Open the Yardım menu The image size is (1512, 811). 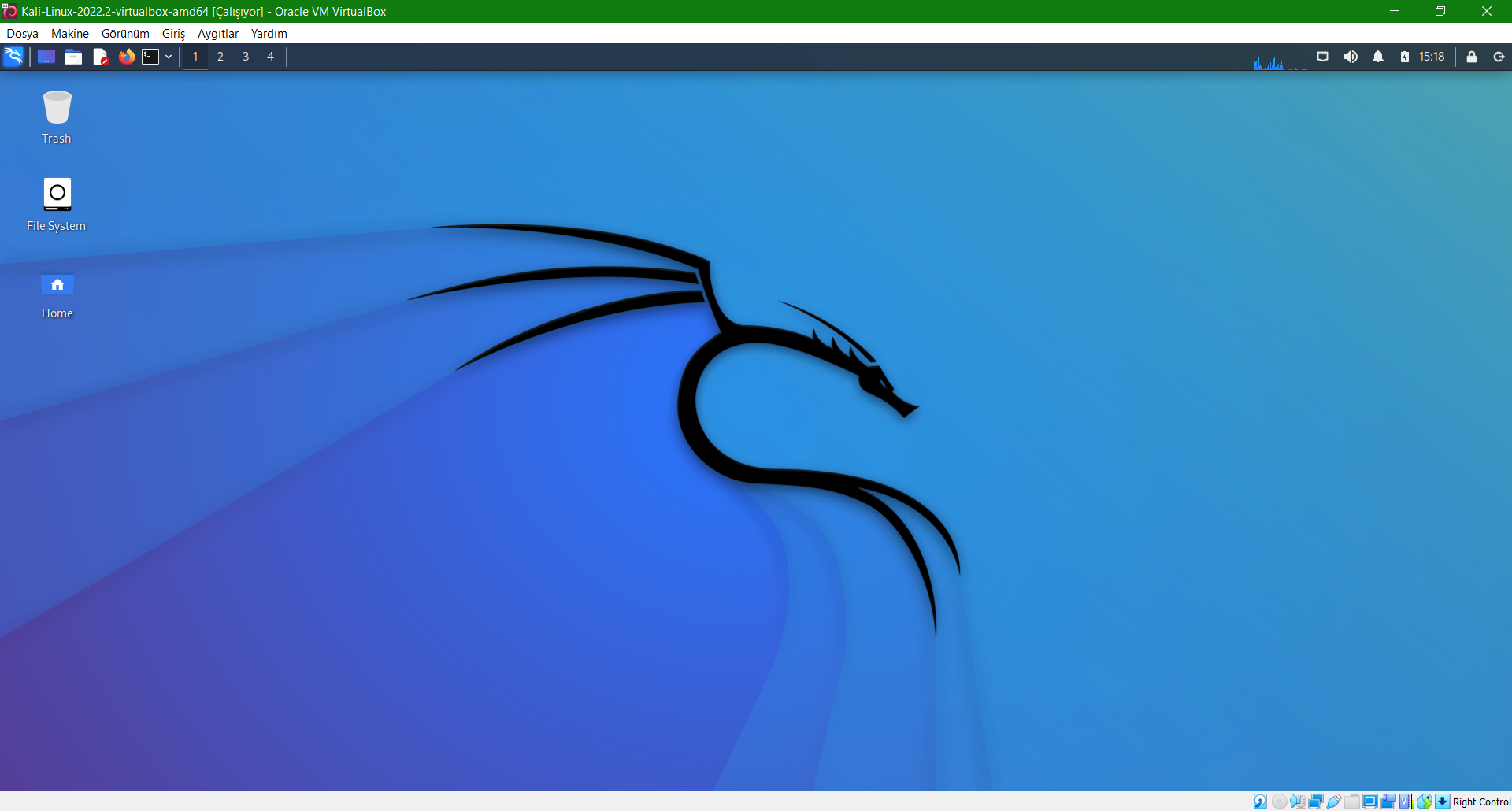(269, 34)
